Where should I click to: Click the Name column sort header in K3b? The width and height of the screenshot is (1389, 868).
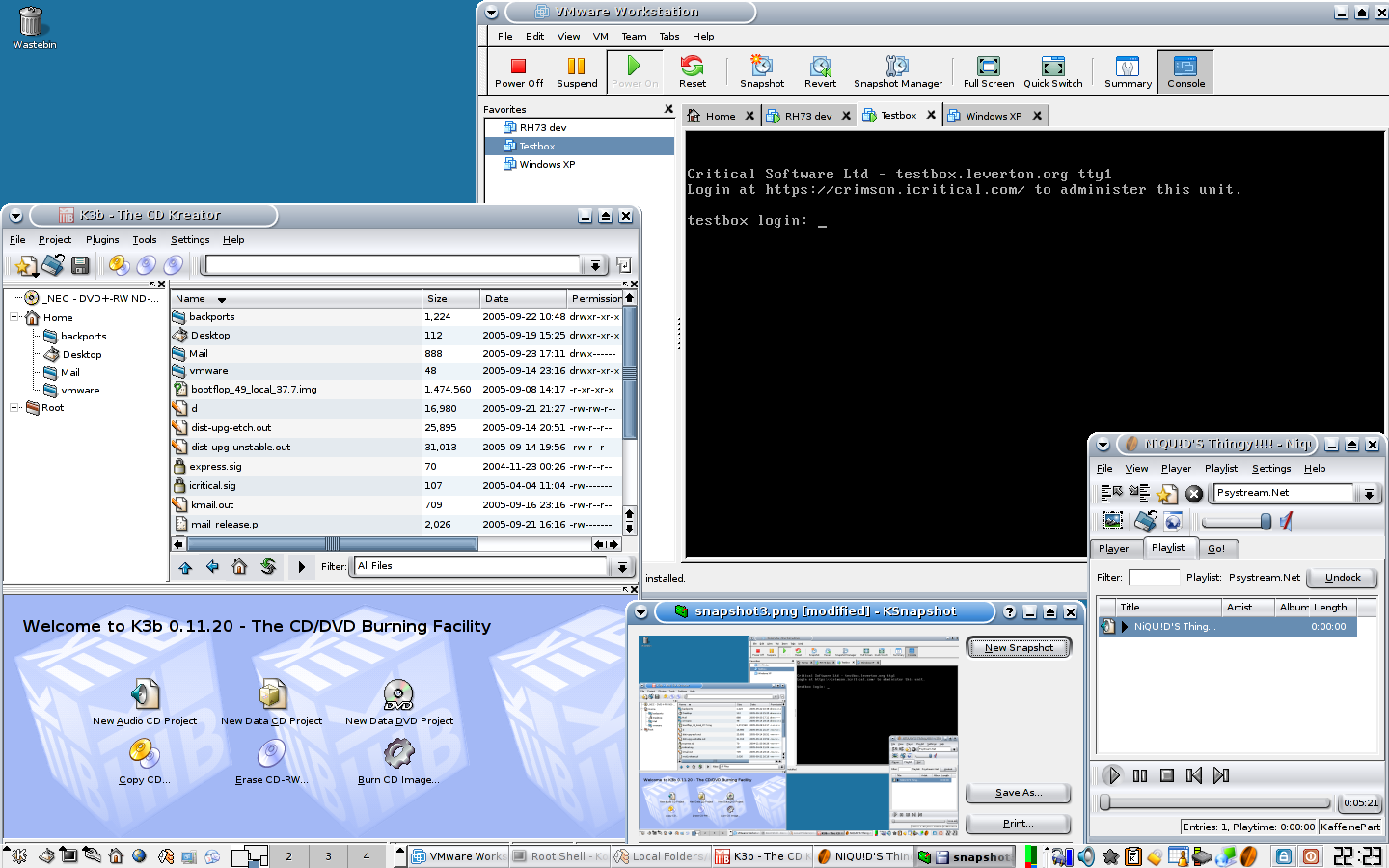pos(296,299)
